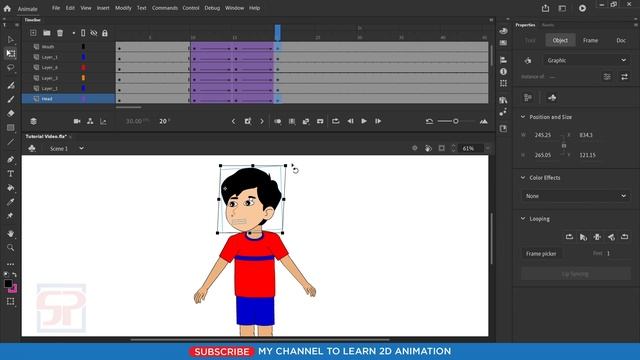Viewport: 640px width, 360px height.
Task: Select the Fluid Brush tool
Action: [x=11, y=85]
